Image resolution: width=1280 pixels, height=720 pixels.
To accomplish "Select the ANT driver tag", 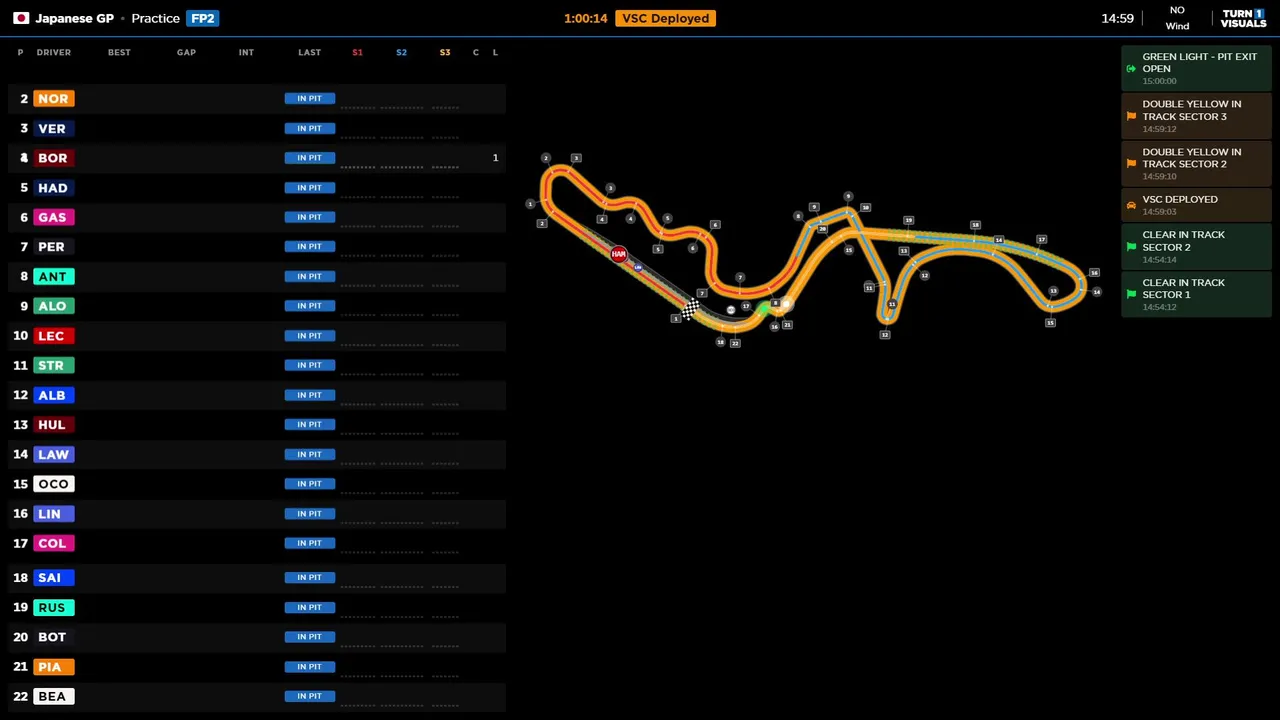I will coord(53,276).
